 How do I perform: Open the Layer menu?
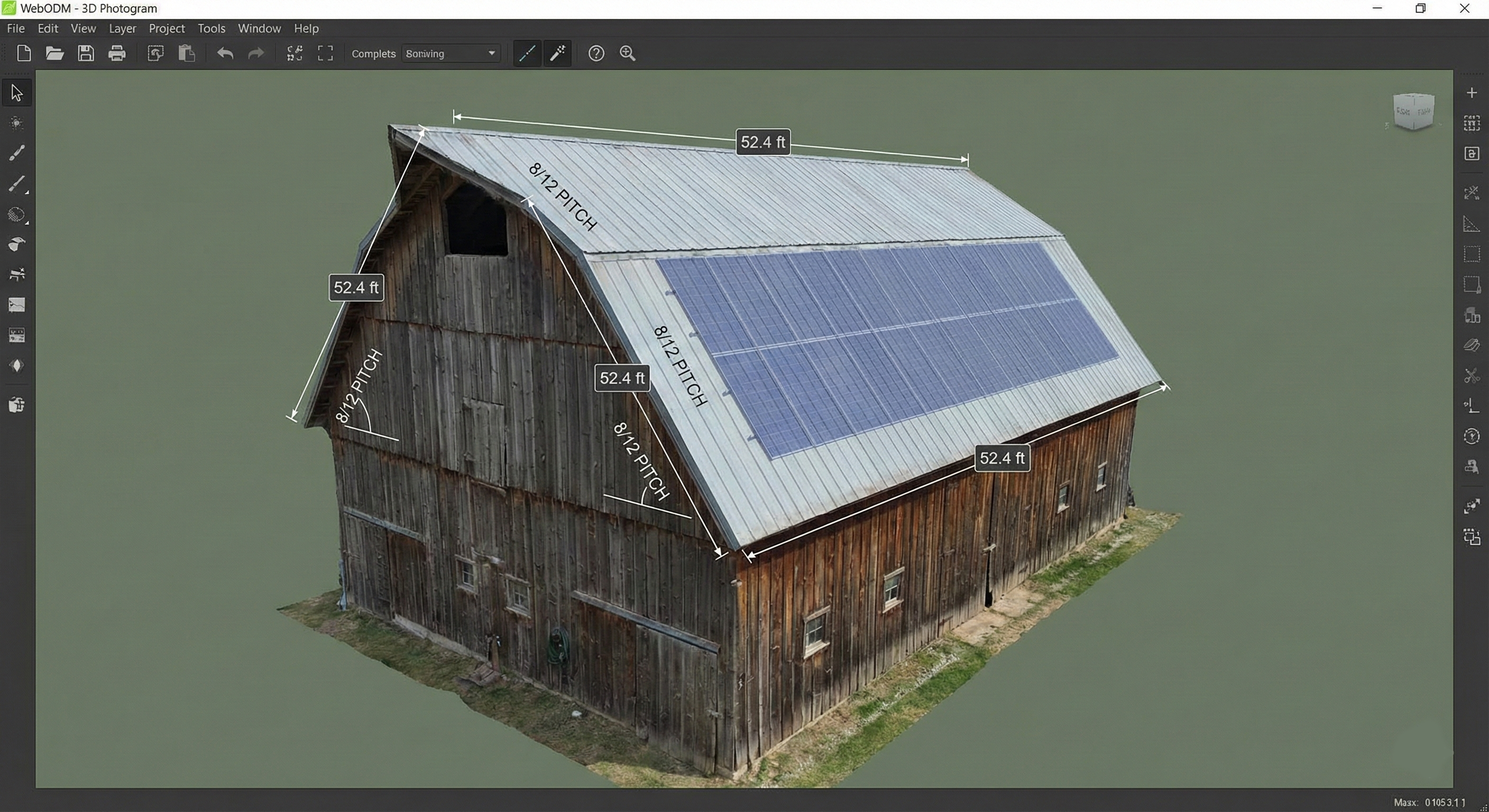(122, 29)
